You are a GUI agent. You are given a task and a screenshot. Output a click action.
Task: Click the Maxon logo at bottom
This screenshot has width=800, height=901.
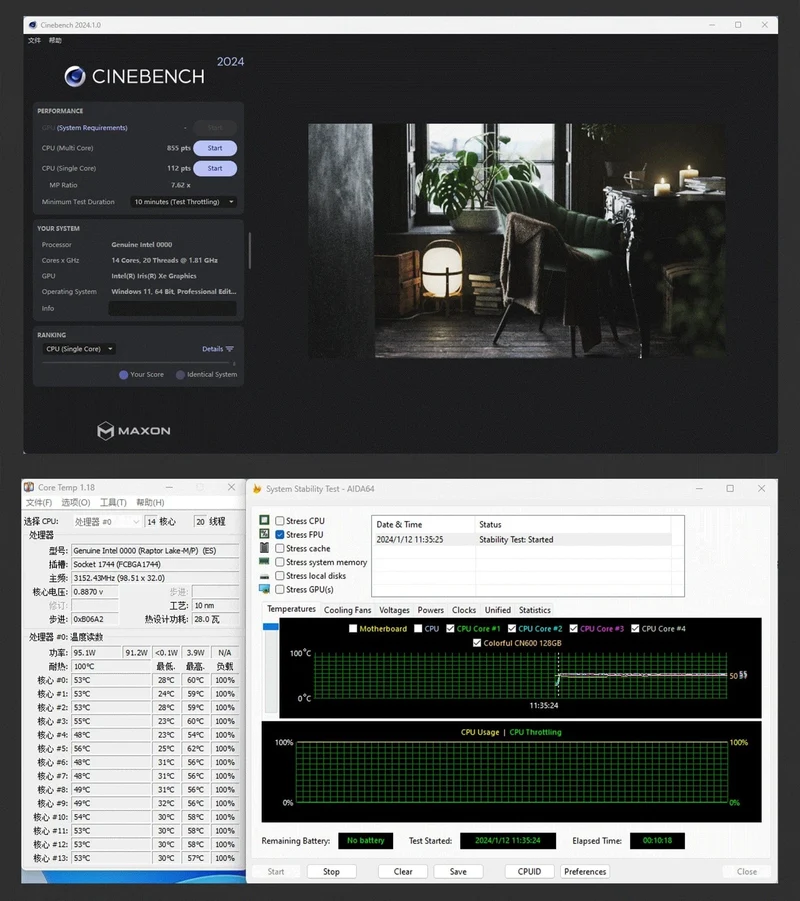point(134,430)
